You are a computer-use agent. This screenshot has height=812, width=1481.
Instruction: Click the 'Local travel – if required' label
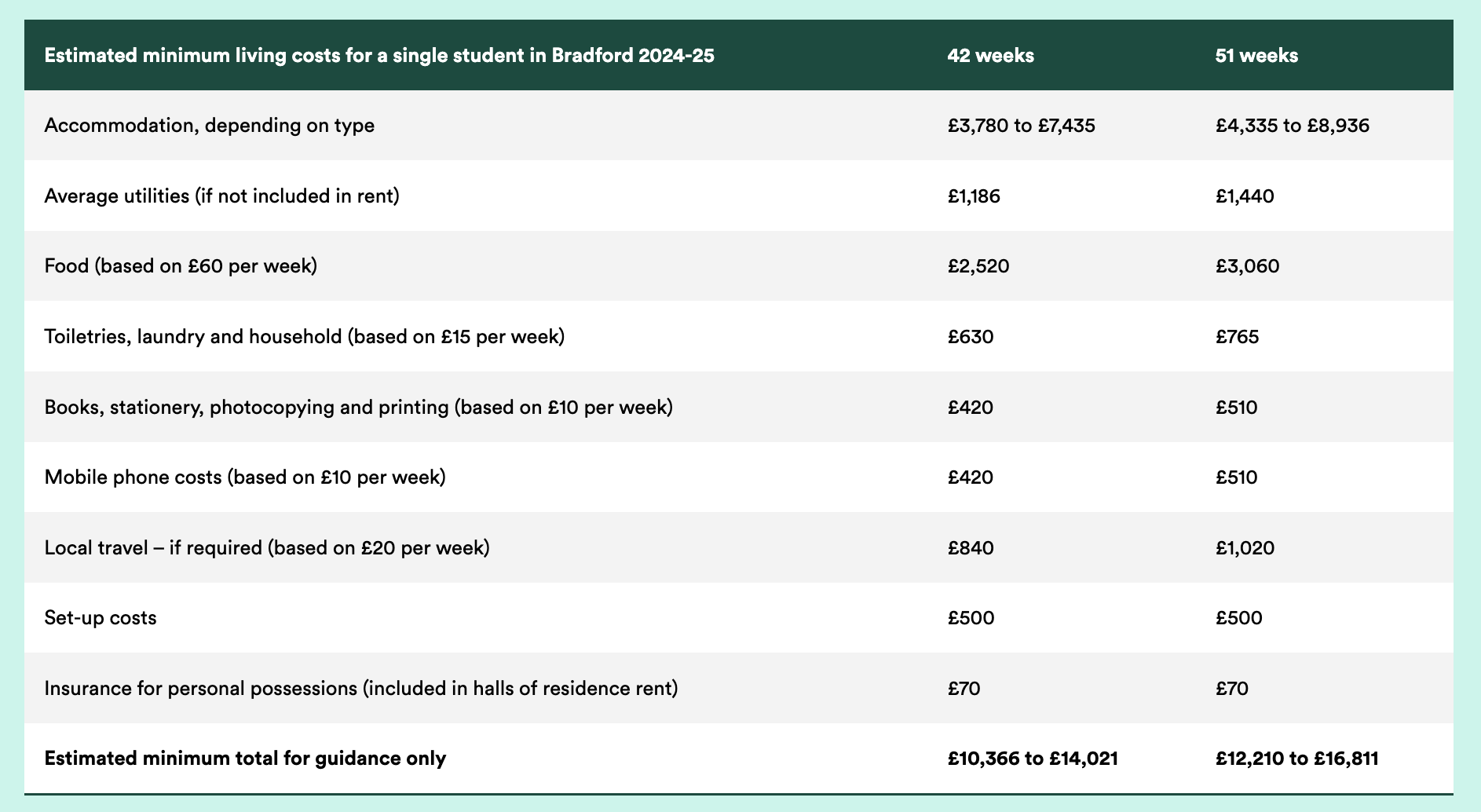click(267, 547)
